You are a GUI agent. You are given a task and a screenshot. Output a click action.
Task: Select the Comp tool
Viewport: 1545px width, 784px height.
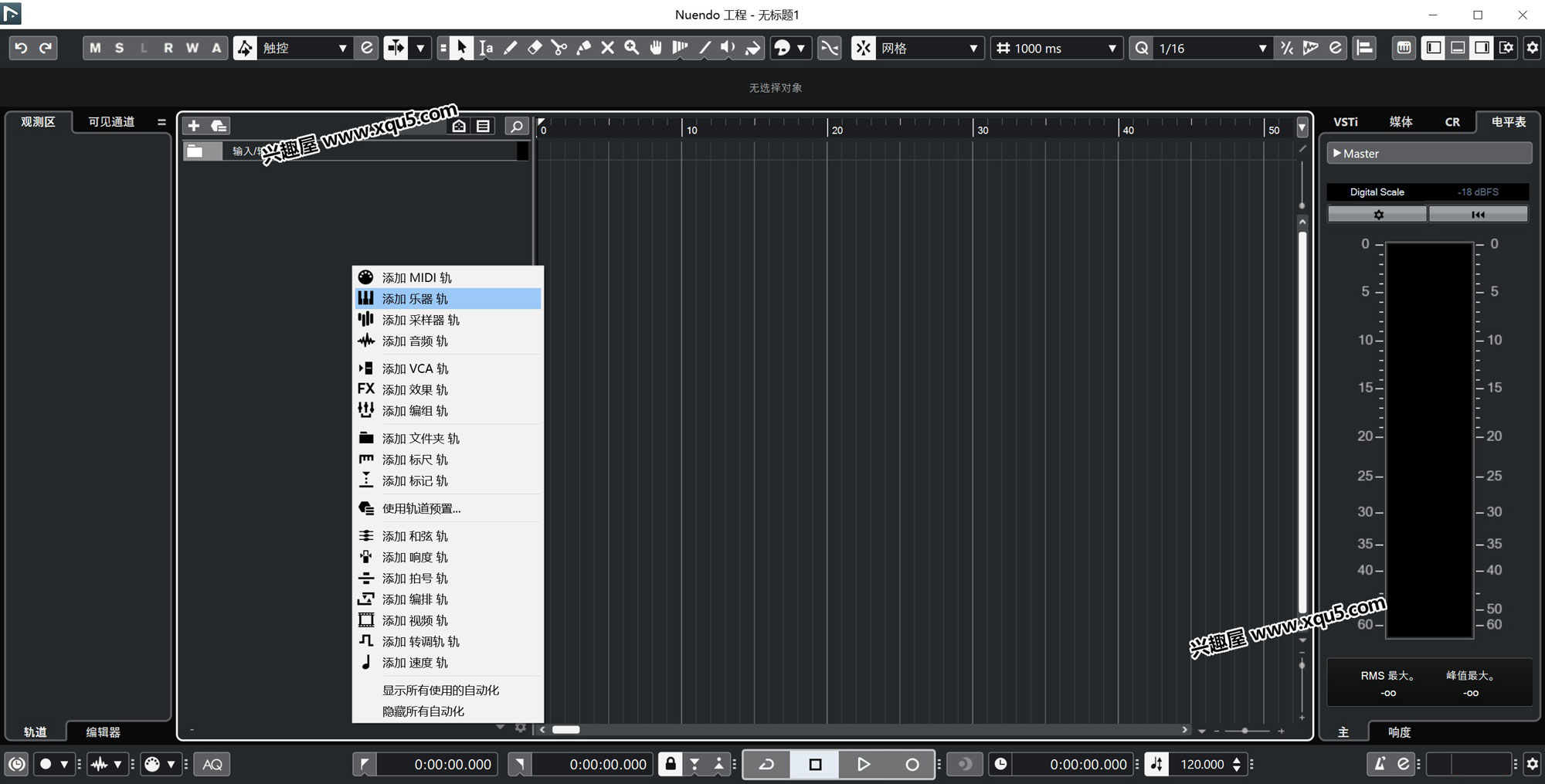click(x=680, y=48)
